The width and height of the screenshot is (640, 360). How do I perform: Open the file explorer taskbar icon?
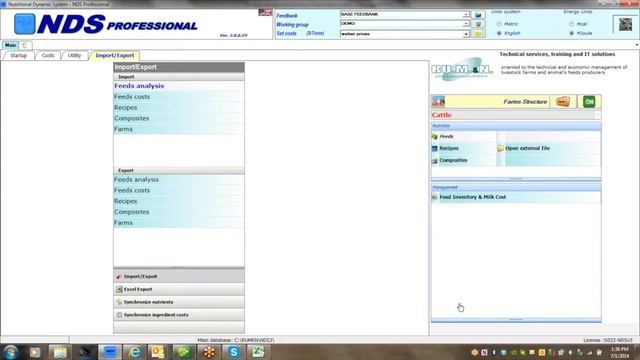click(60, 352)
